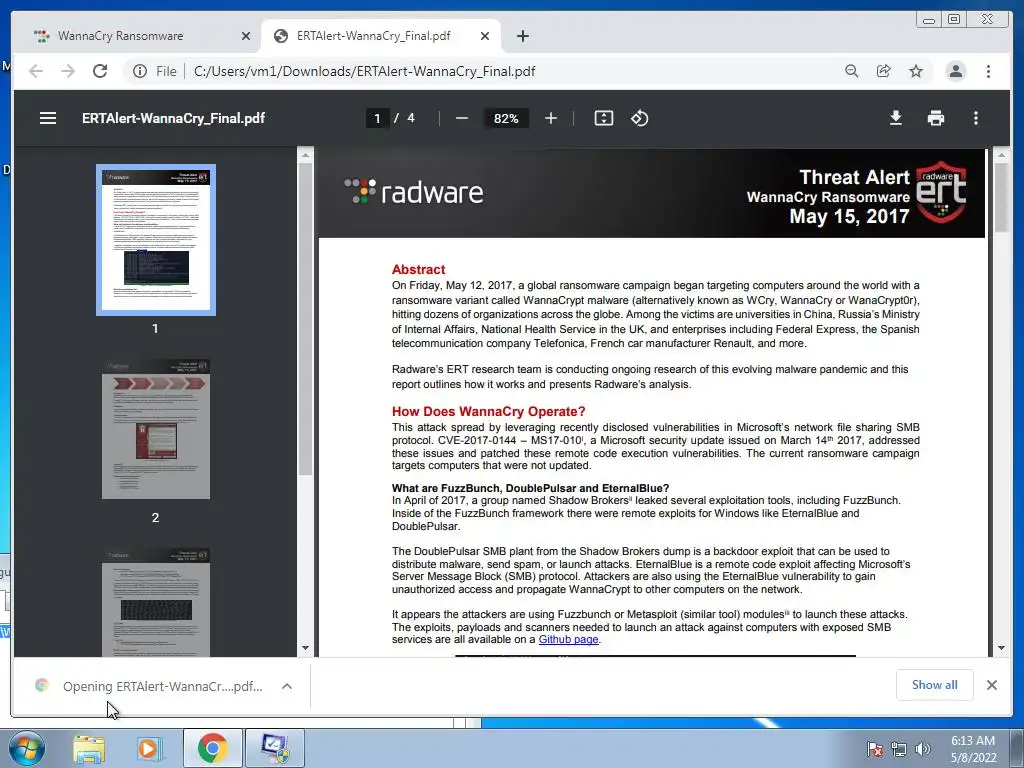Print the PDF document
The image size is (1024, 768).
[935, 118]
